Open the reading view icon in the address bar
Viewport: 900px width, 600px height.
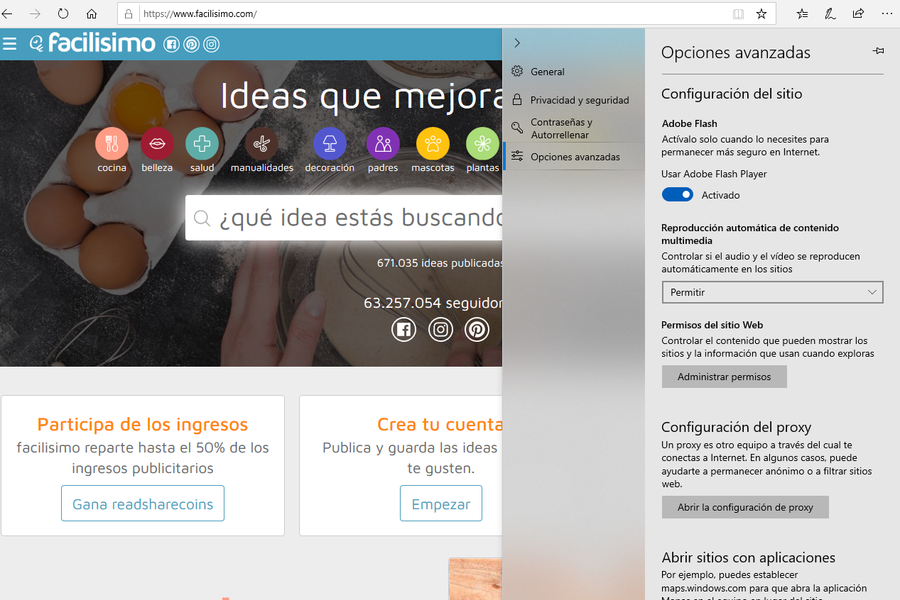(738, 14)
